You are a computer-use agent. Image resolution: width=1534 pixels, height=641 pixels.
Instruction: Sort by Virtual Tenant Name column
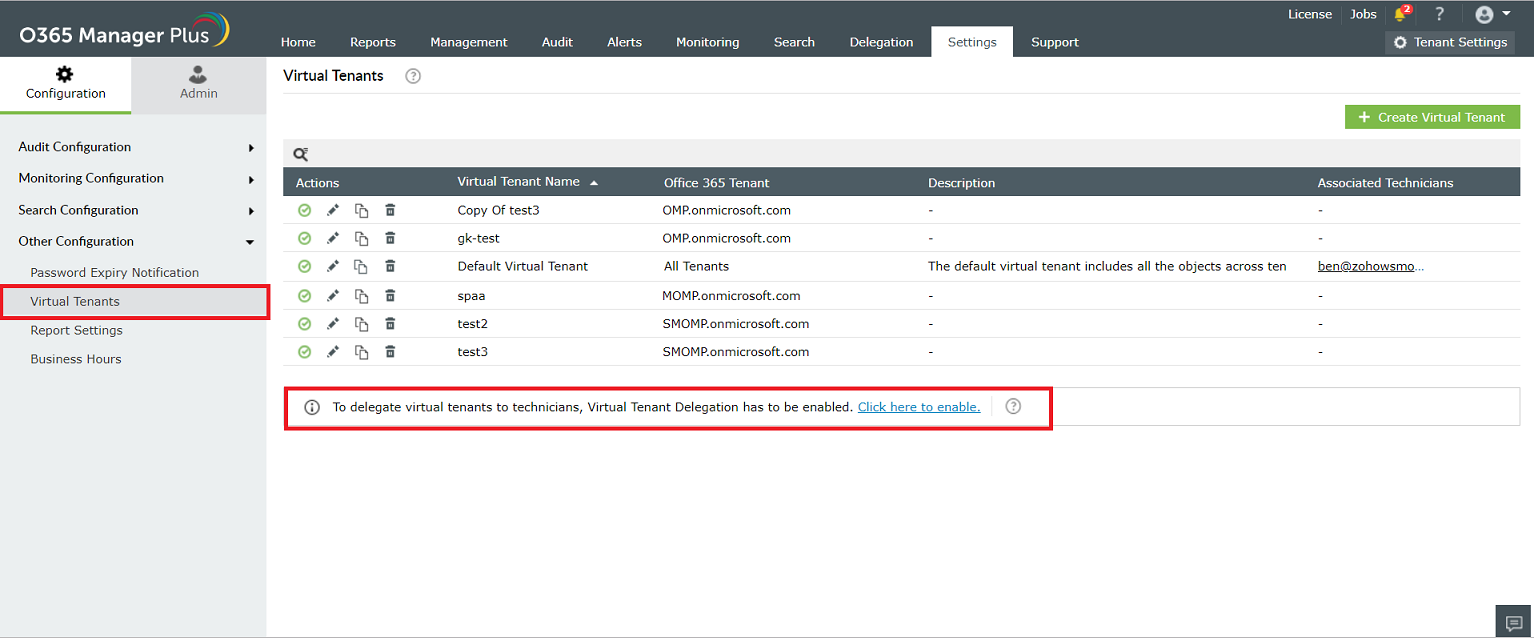pos(527,182)
